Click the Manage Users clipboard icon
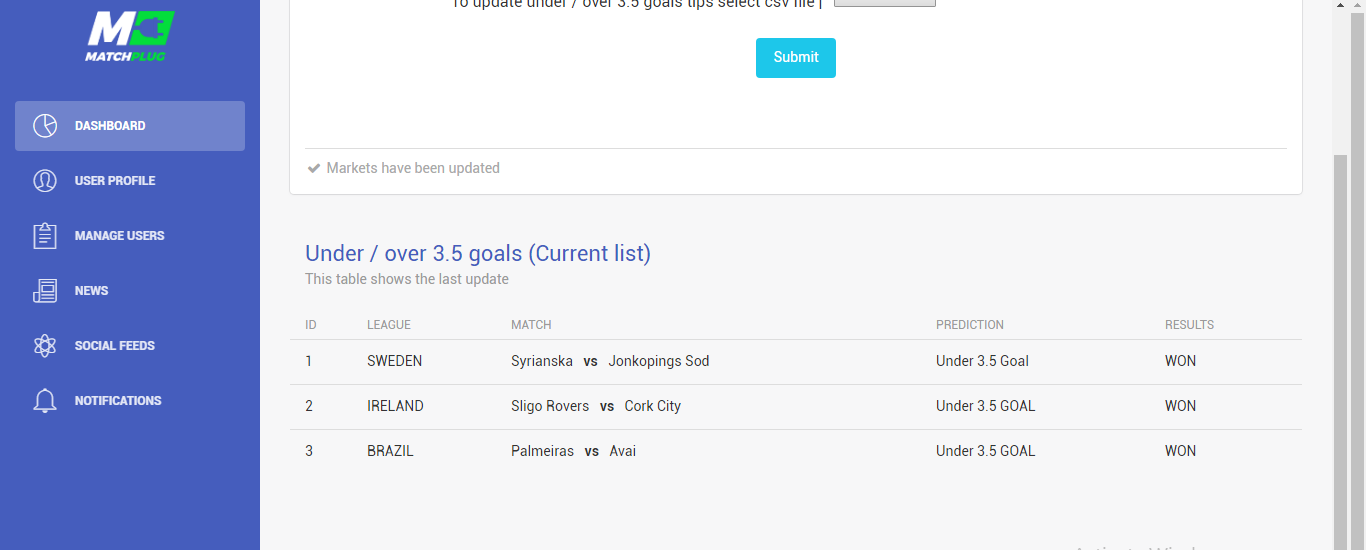The height and width of the screenshot is (550, 1366). click(45, 236)
